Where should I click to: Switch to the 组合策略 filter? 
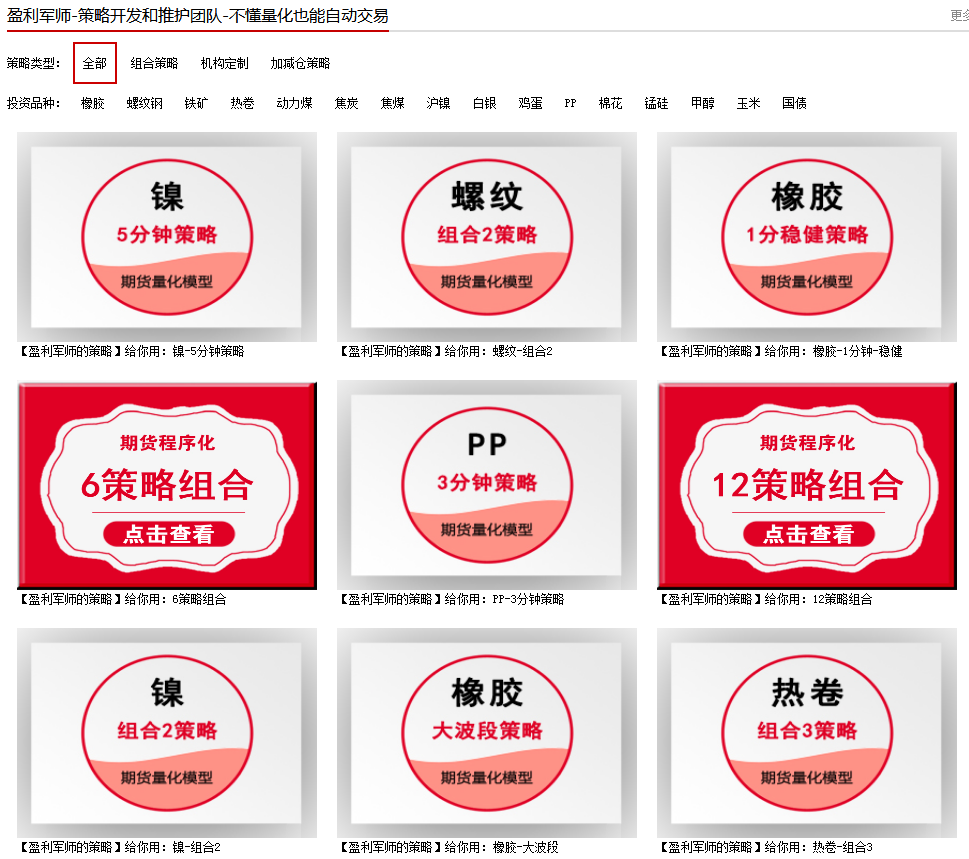[x=155, y=62]
